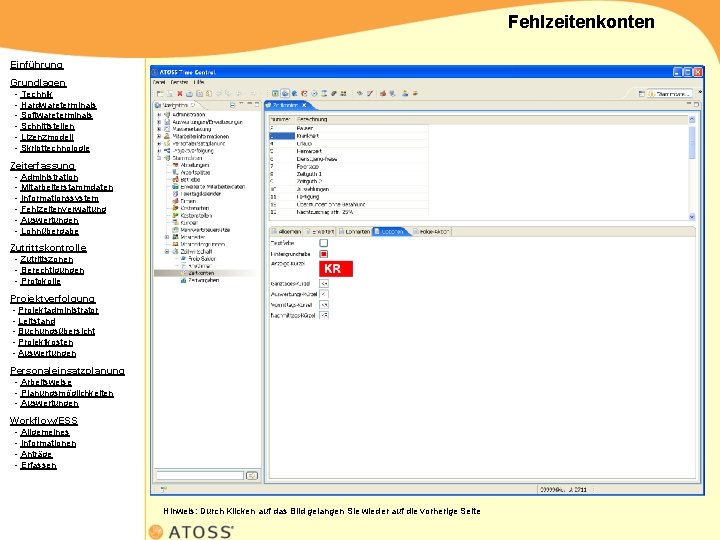Switch to the Lohnarten tab
The image size is (720, 540).
(x=354, y=232)
